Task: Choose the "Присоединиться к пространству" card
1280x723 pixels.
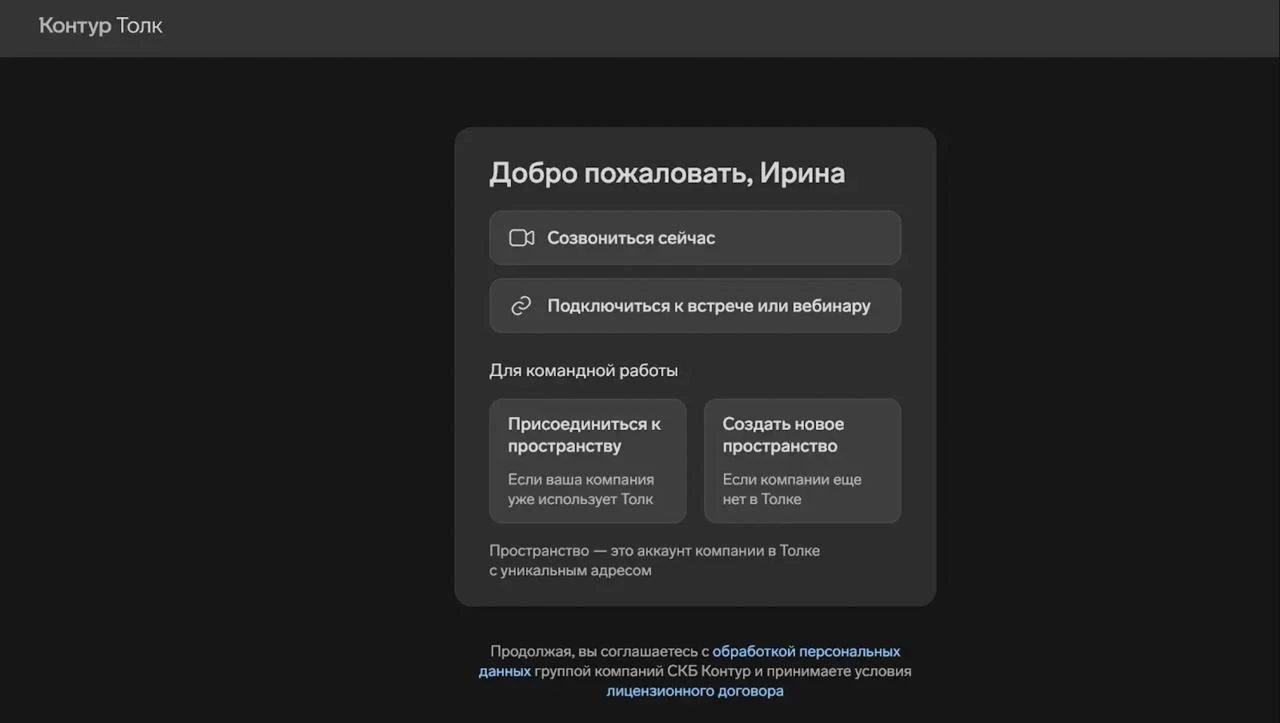Action: pyautogui.click(x=587, y=460)
